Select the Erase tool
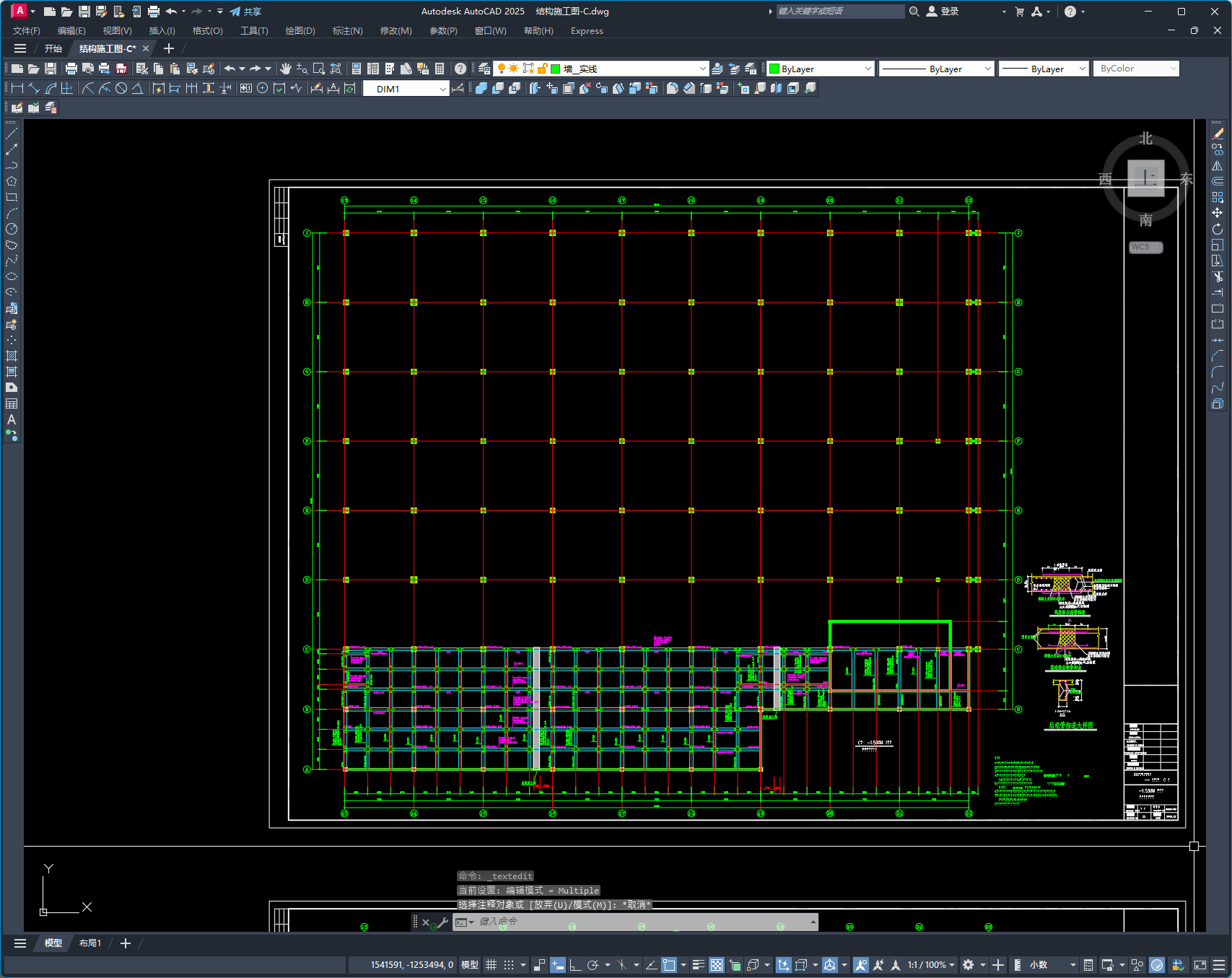Viewport: 1232px width, 978px height. [x=1218, y=134]
